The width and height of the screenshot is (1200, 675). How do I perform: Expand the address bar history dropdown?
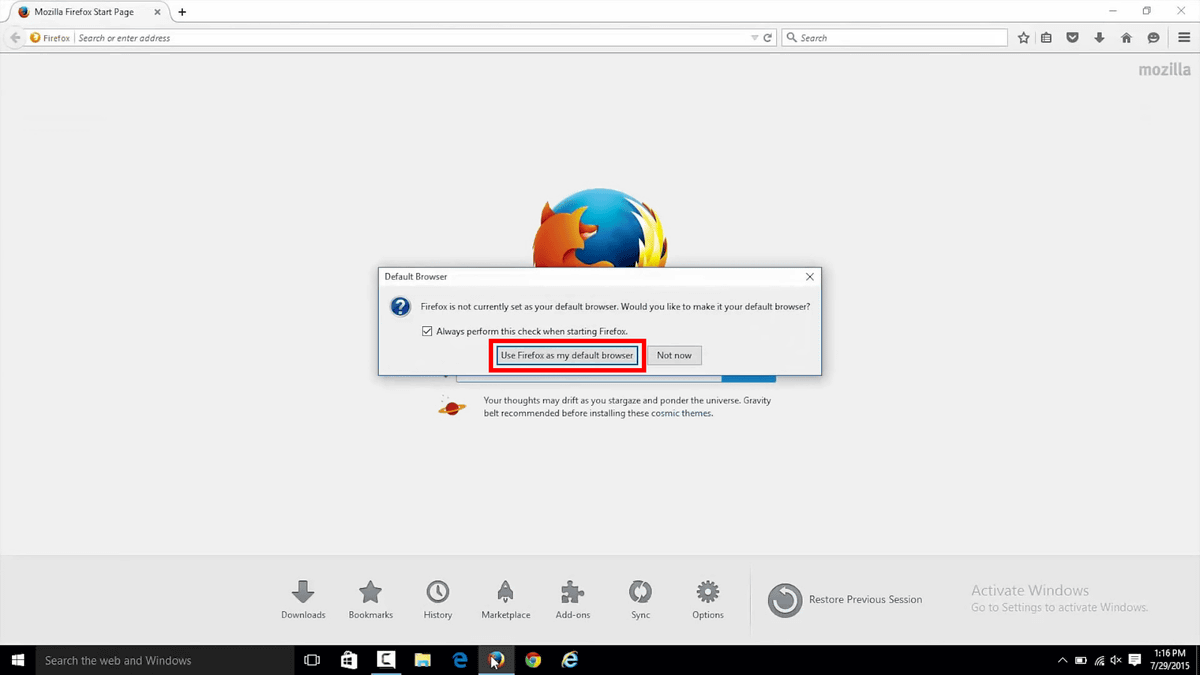coord(755,38)
